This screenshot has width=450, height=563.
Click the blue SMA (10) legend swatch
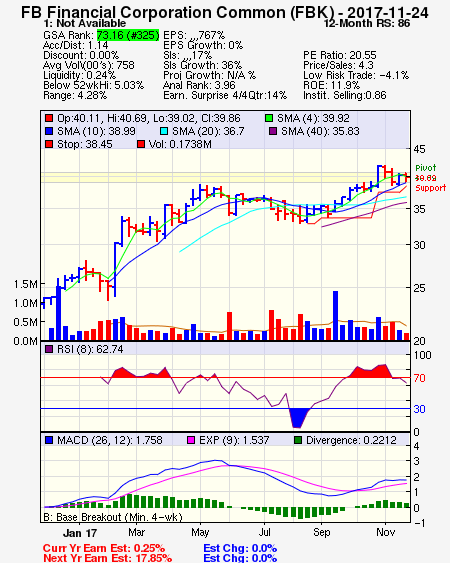point(49,131)
